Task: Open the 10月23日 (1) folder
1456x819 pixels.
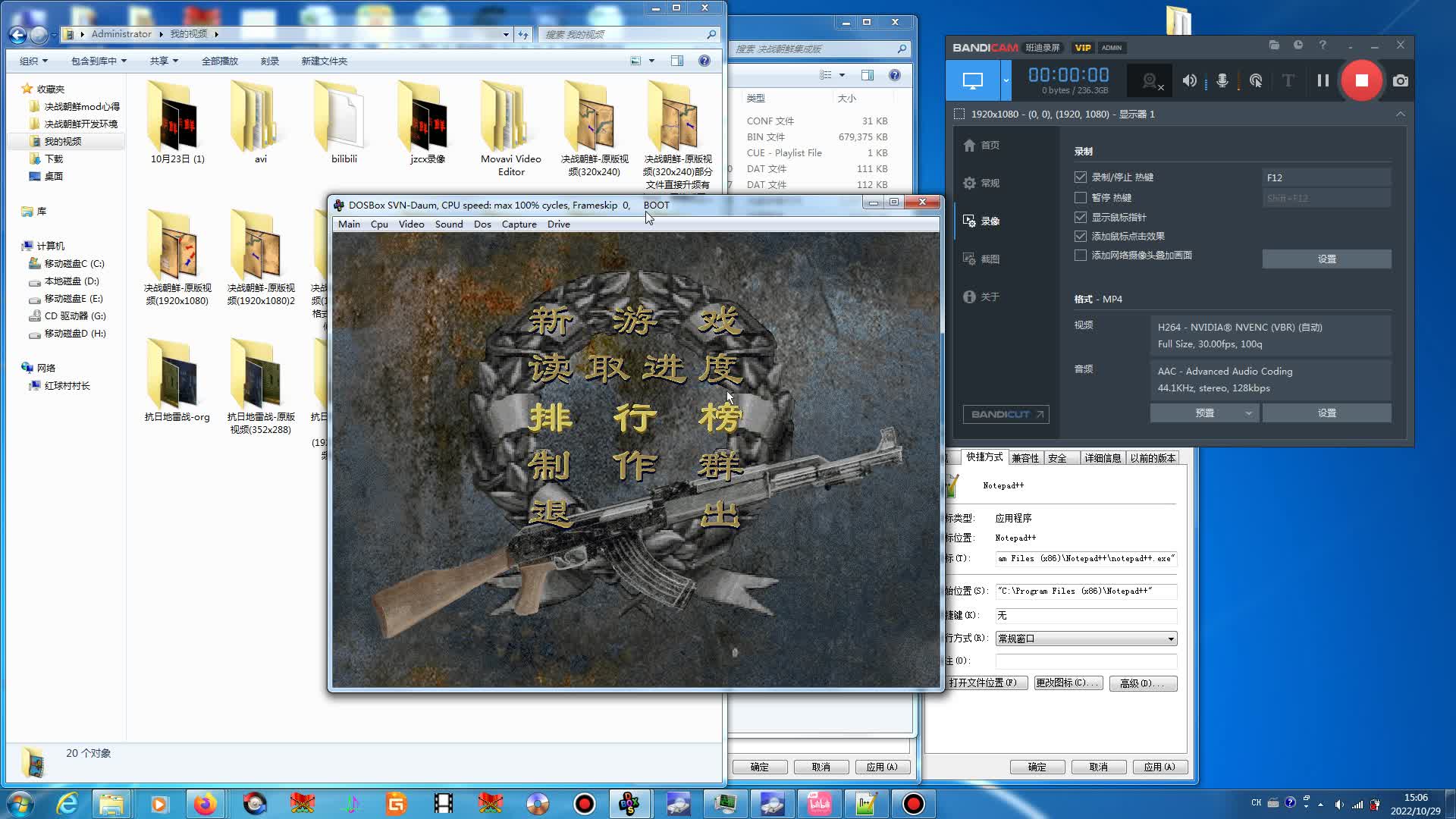Action: [x=177, y=122]
